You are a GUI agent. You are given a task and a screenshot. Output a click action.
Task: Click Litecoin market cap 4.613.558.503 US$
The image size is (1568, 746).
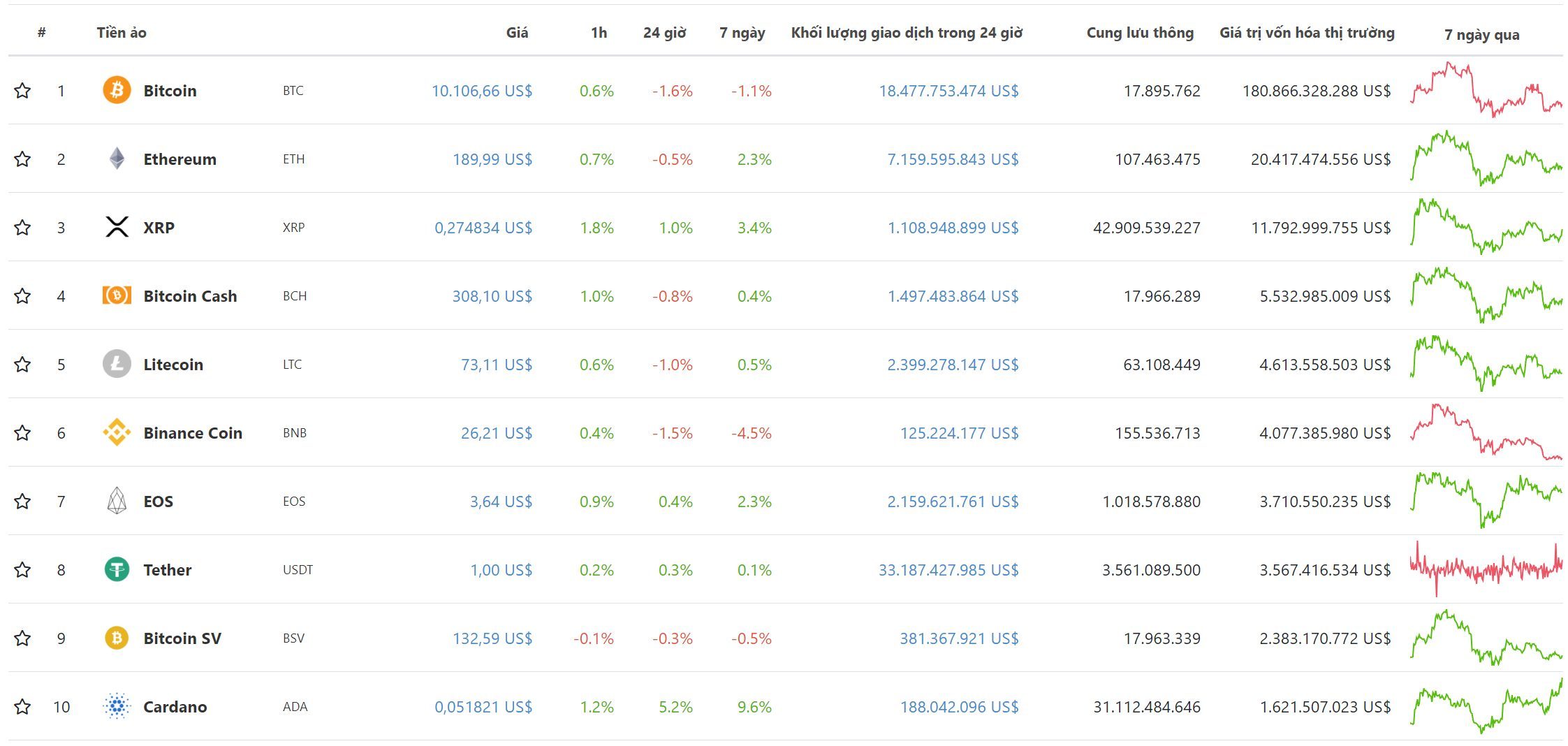point(1325,364)
